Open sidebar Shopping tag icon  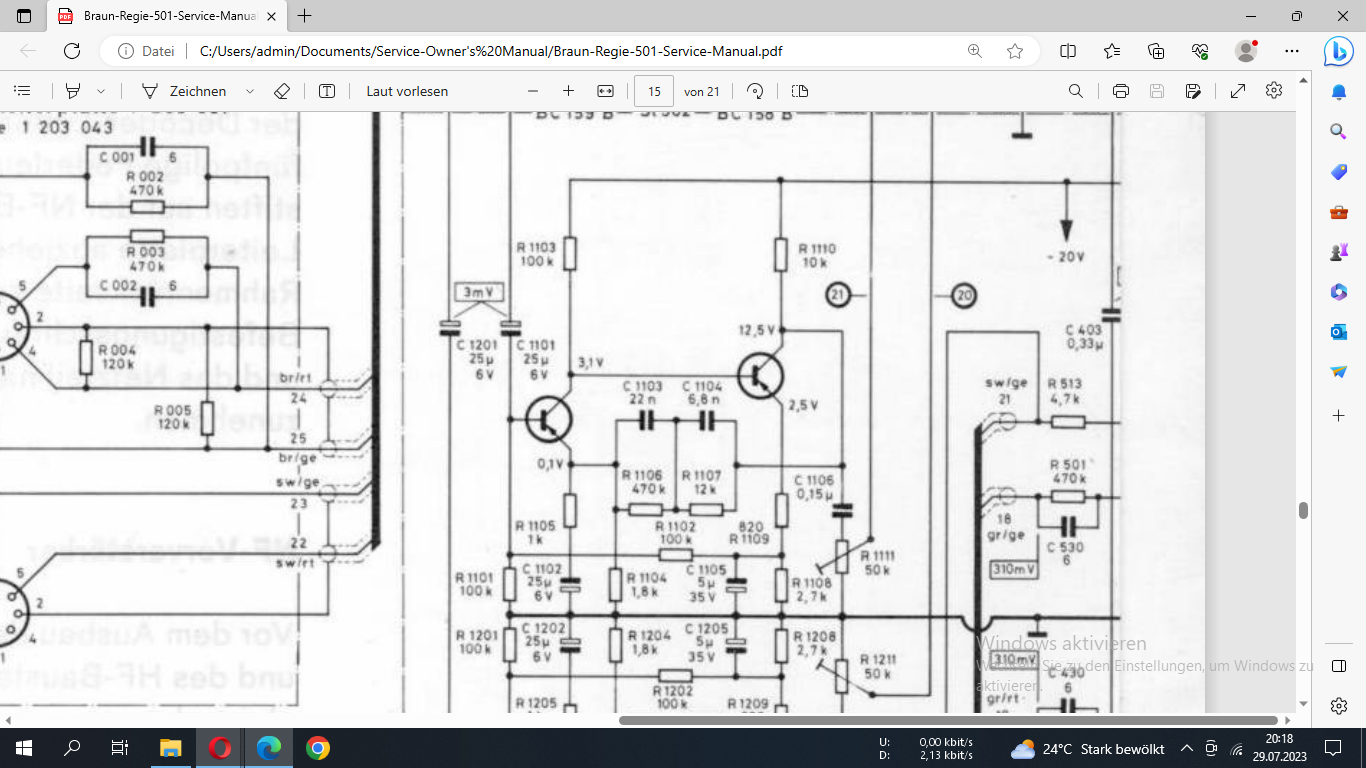click(x=1339, y=172)
